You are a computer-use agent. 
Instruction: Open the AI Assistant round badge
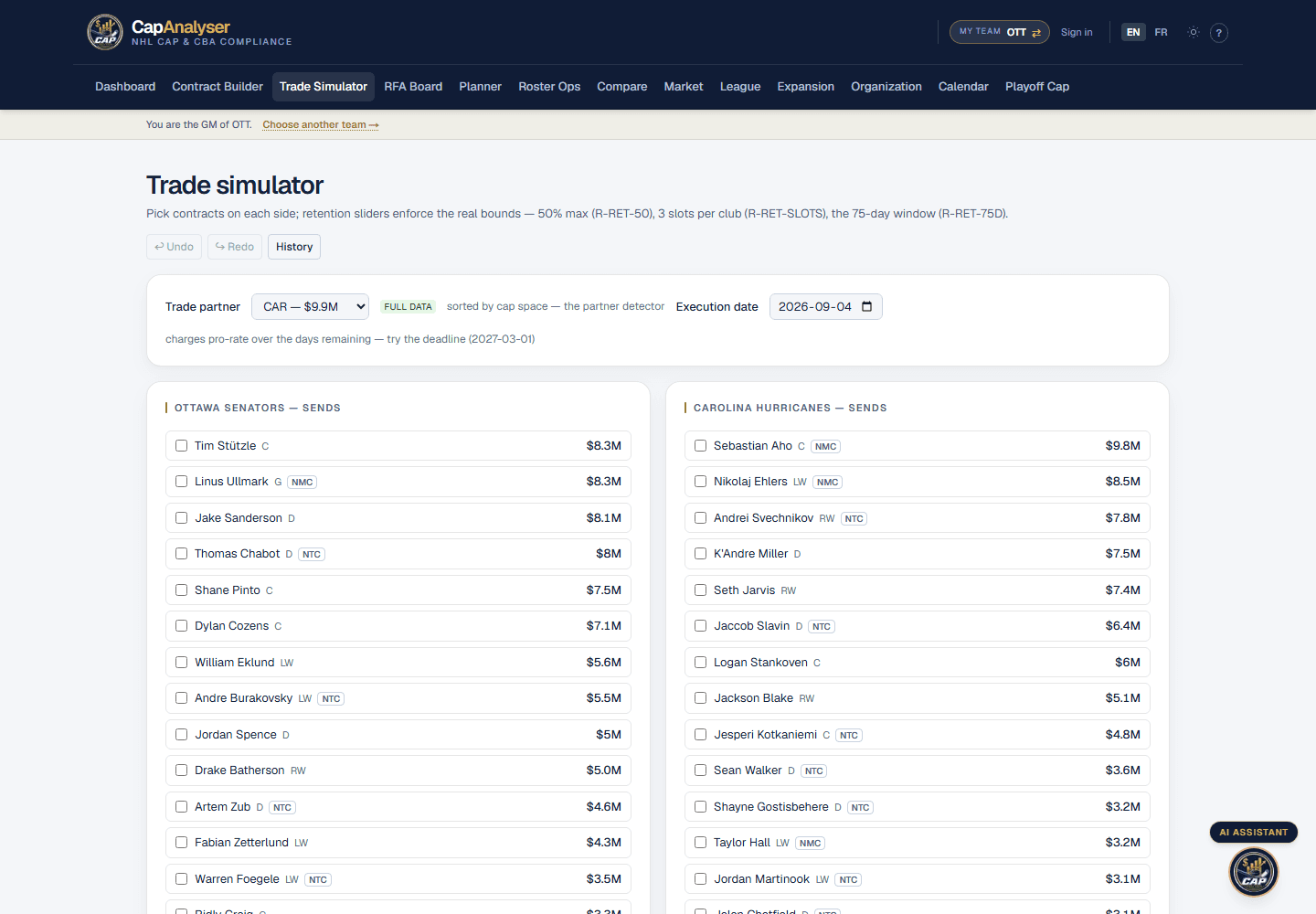click(x=1253, y=871)
